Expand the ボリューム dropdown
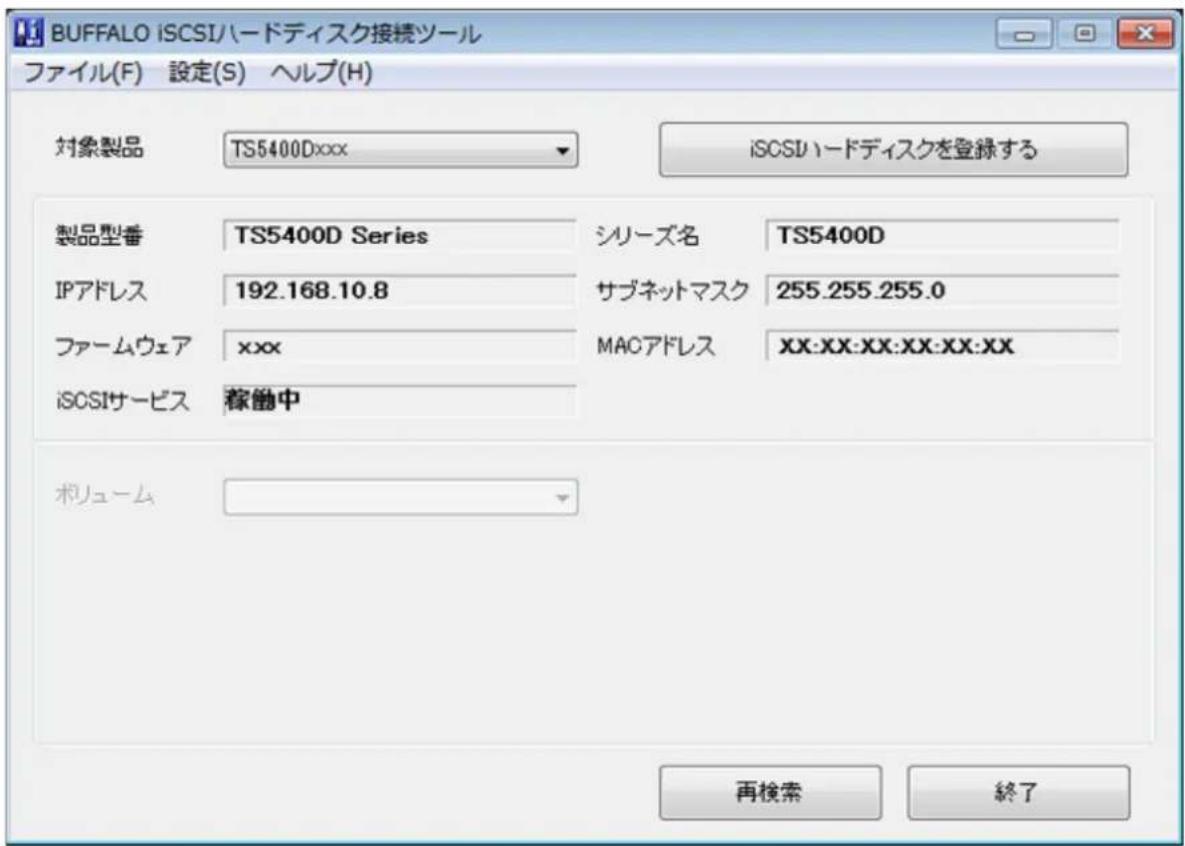The image size is (1185, 846). tap(401, 497)
